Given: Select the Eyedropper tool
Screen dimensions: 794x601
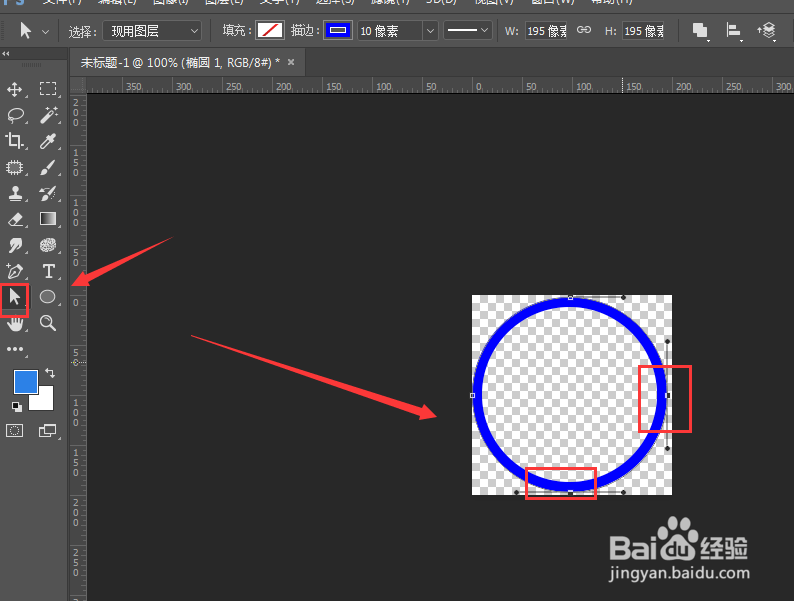Looking at the screenshot, I should pos(48,141).
